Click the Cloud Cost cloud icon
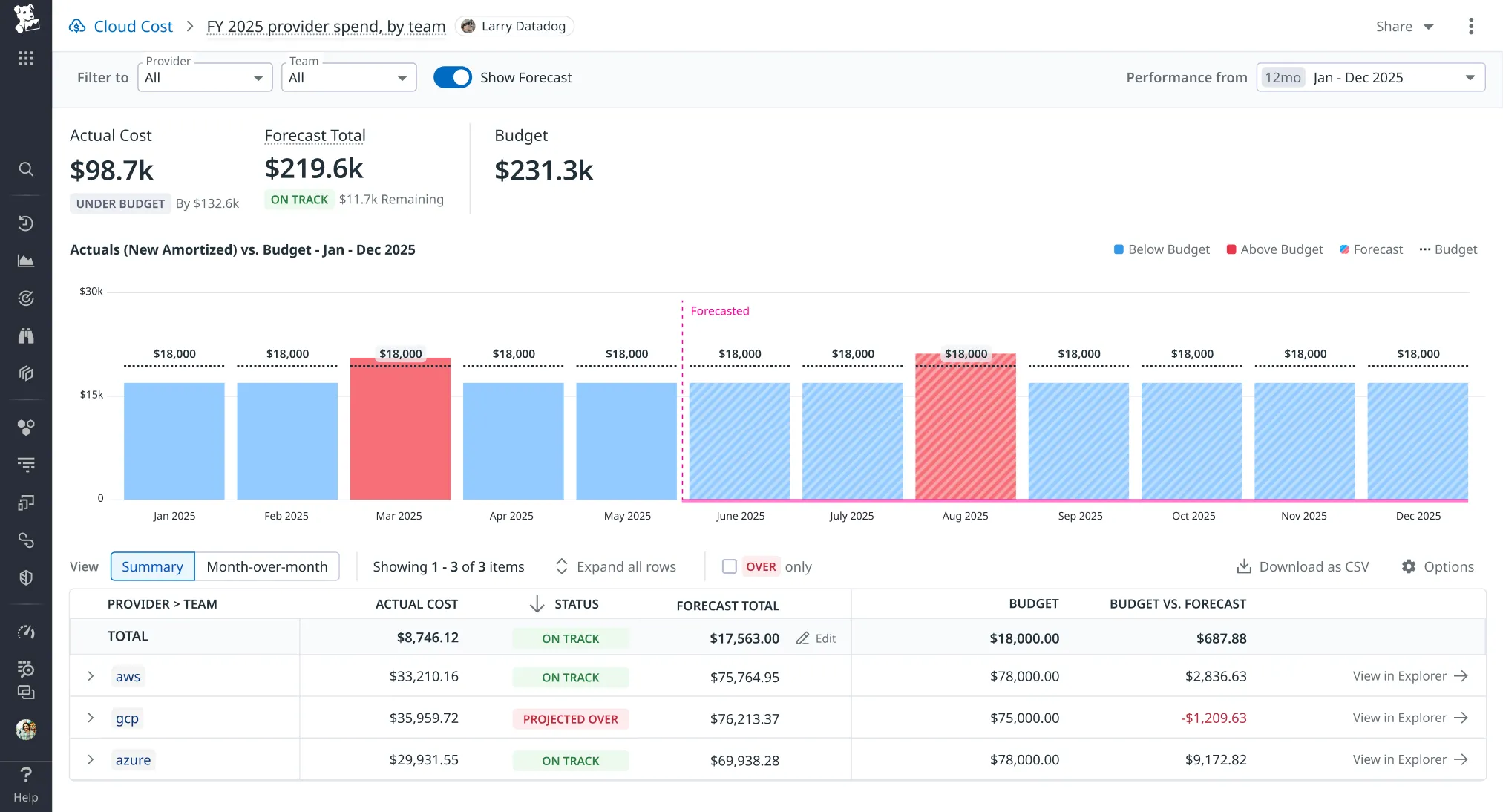This screenshot has height=812, width=1503. 77,27
